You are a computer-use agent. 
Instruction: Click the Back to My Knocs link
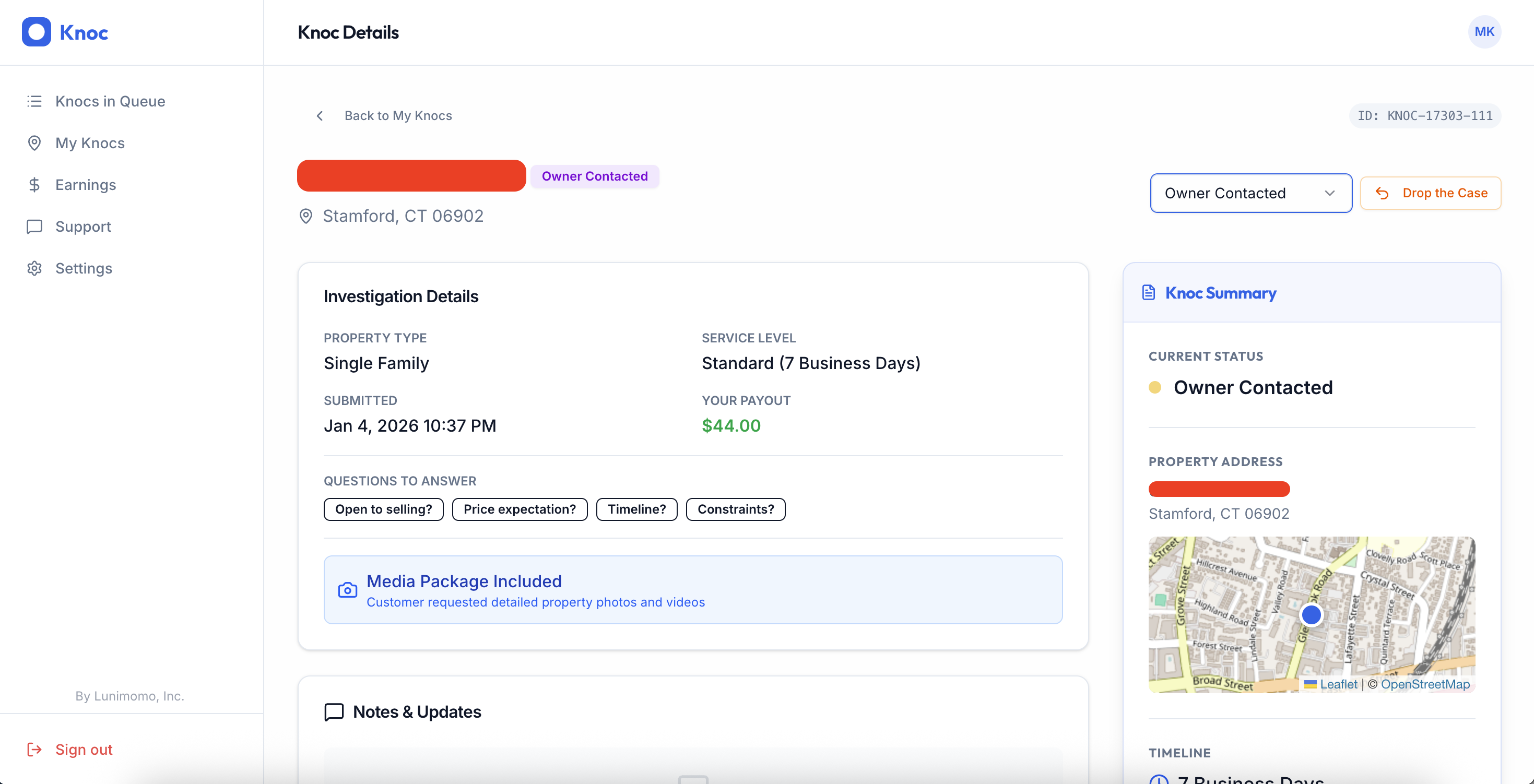[x=398, y=115]
